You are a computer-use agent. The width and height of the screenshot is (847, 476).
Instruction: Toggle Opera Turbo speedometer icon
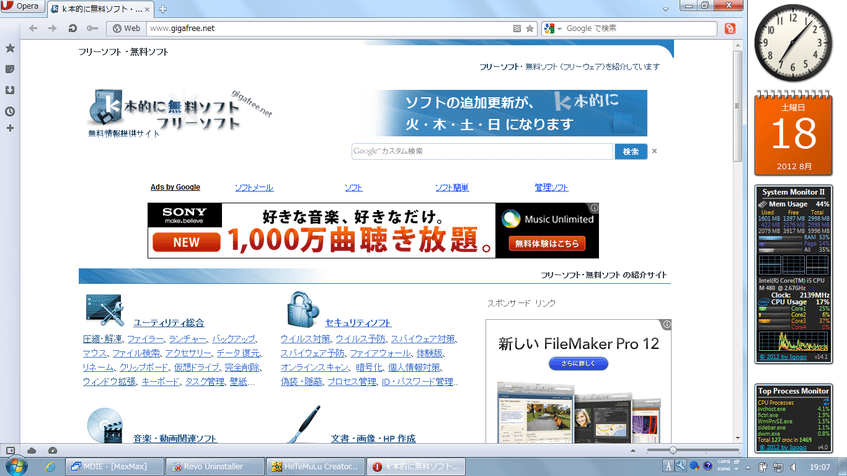52,450
